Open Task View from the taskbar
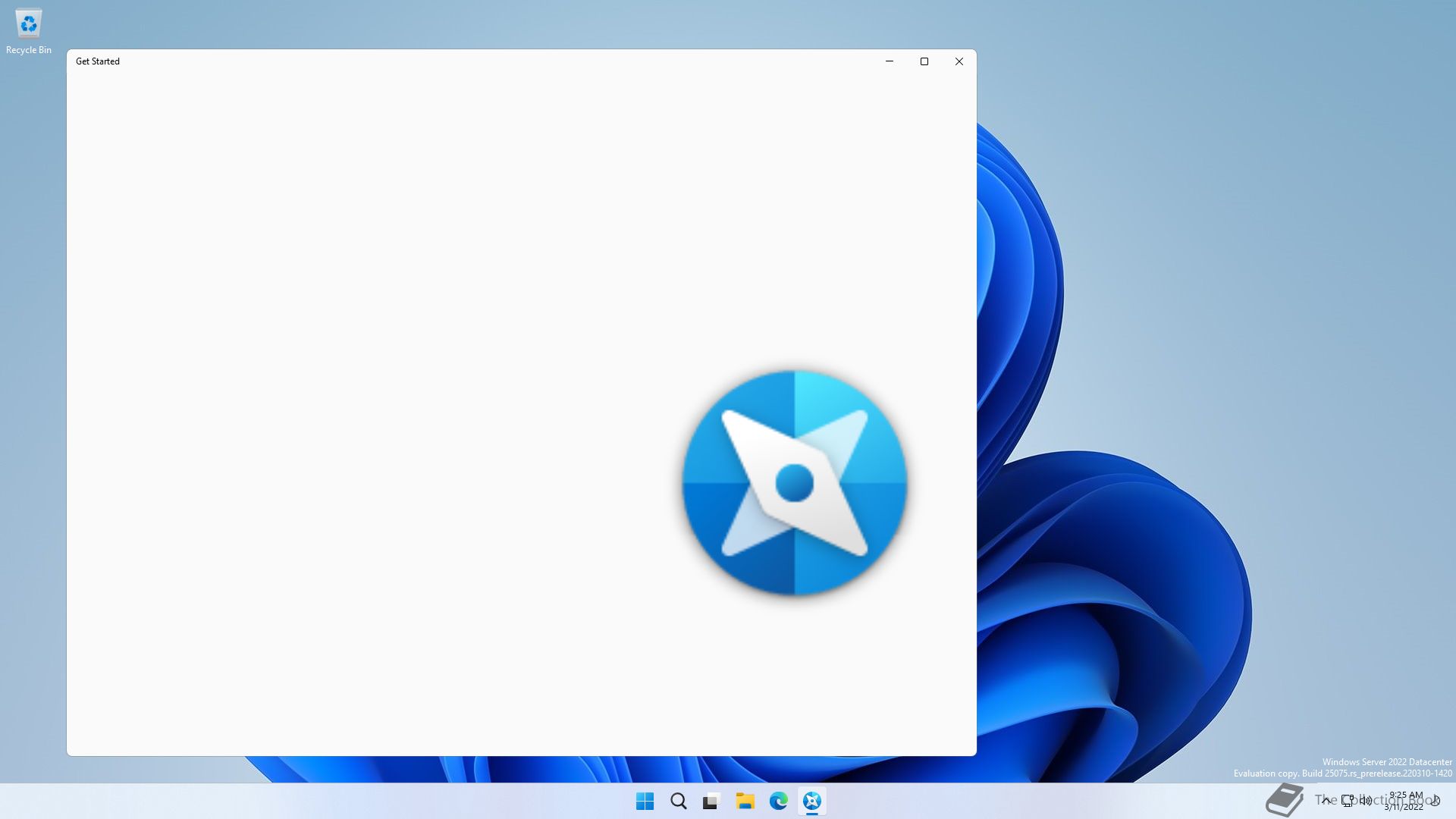The width and height of the screenshot is (1456, 819). [x=711, y=801]
